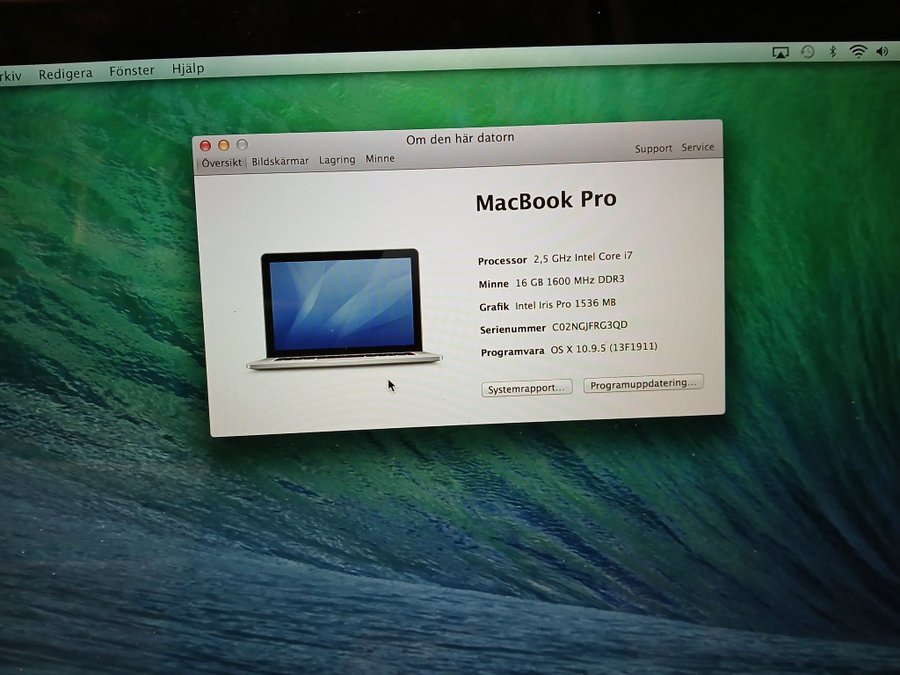Click the volume speaker icon
The width and height of the screenshot is (900, 675).
pos(882,50)
